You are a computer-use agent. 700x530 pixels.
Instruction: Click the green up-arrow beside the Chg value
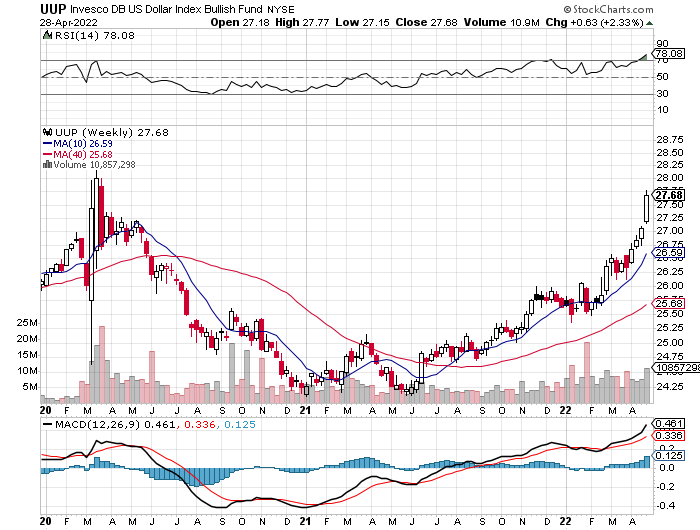coord(649,23)
